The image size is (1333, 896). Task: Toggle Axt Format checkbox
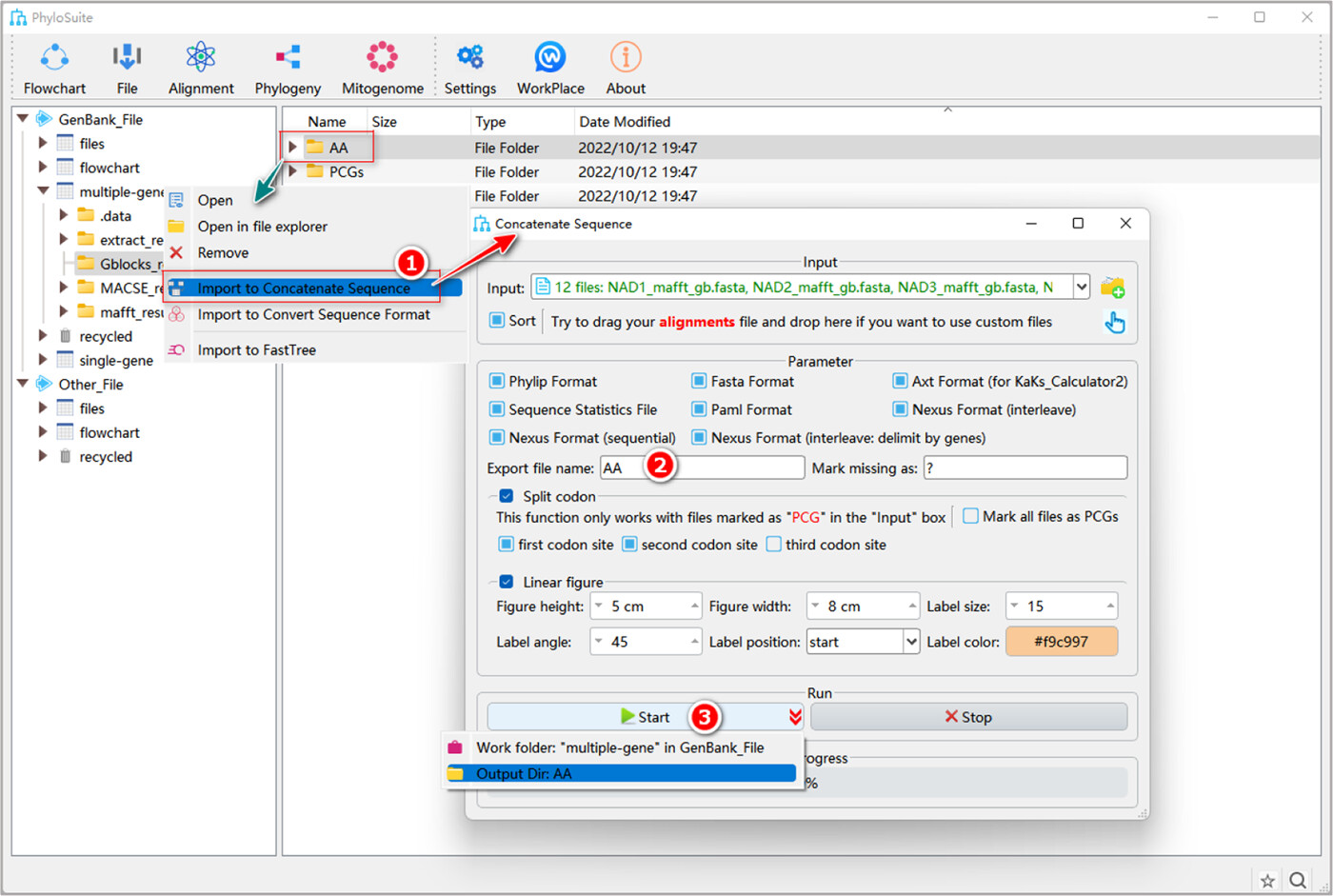coord(900,381)
